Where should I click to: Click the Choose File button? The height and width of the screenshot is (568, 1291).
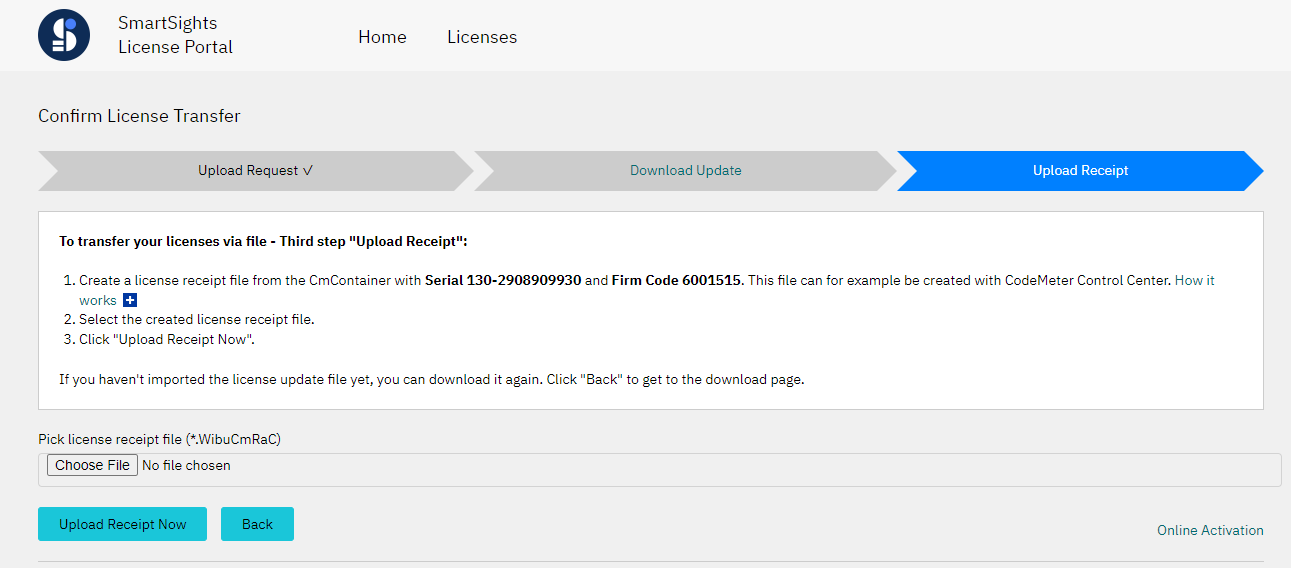[x=92, y=465]
